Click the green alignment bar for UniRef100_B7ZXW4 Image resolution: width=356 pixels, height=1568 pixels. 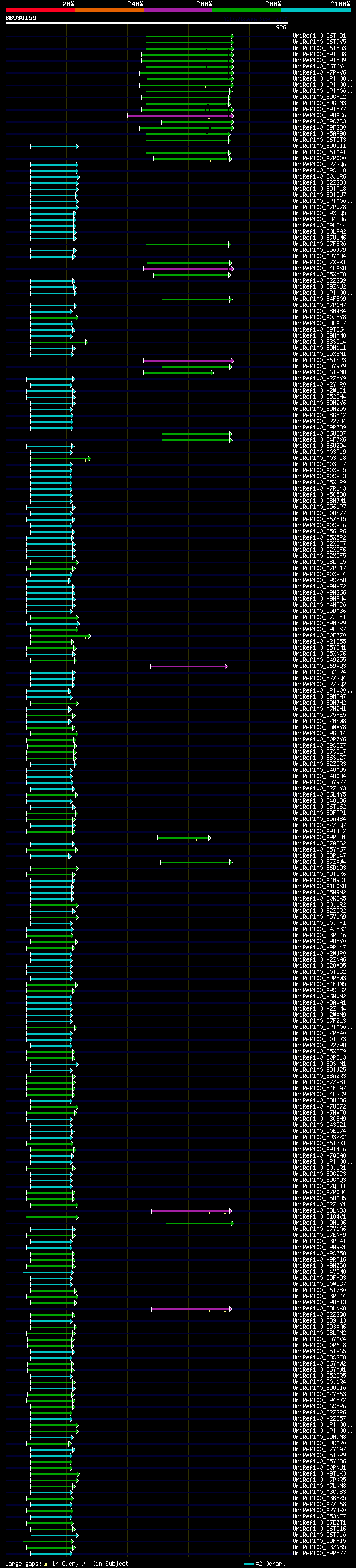196,862
